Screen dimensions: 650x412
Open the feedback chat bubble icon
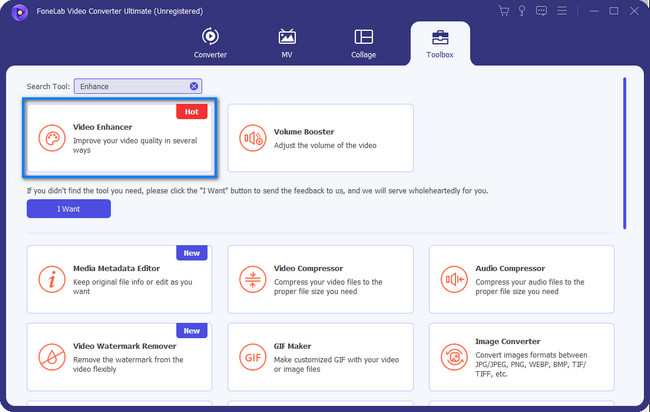[541, 11]
